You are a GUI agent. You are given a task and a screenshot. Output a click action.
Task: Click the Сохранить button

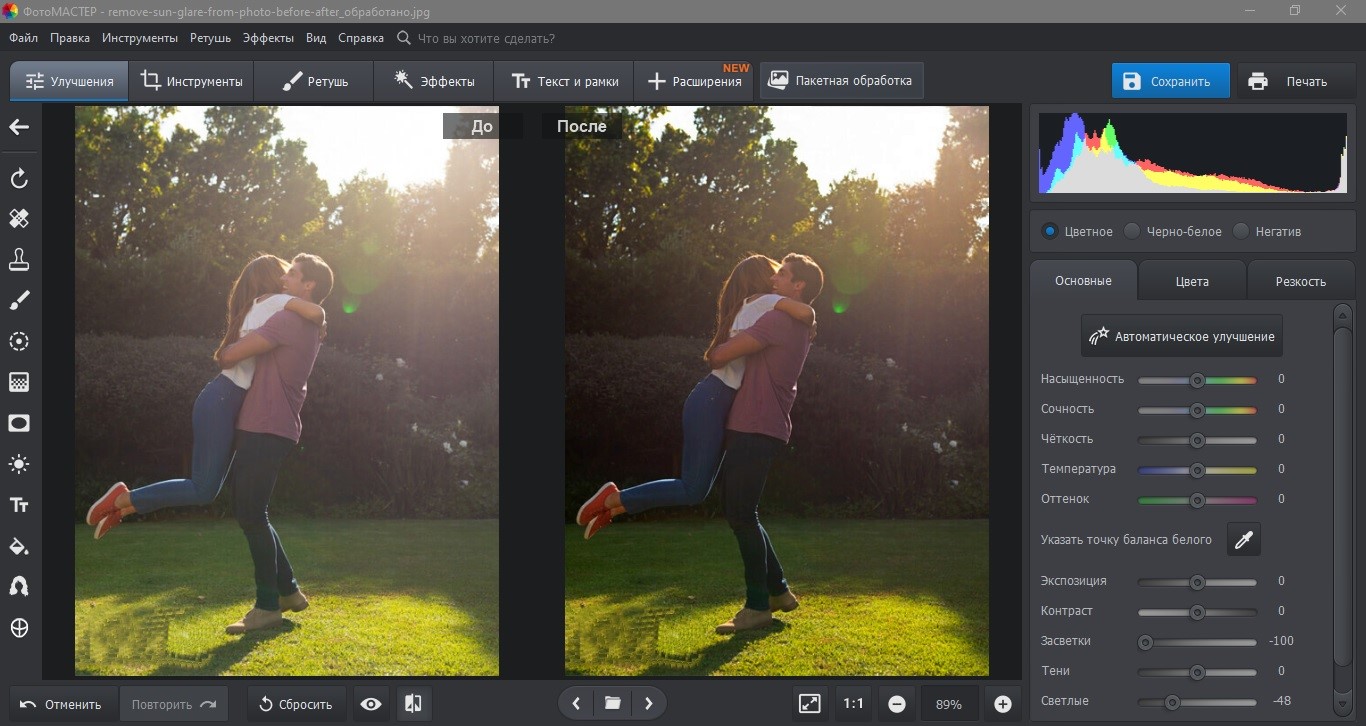(x=1170, y=81)
